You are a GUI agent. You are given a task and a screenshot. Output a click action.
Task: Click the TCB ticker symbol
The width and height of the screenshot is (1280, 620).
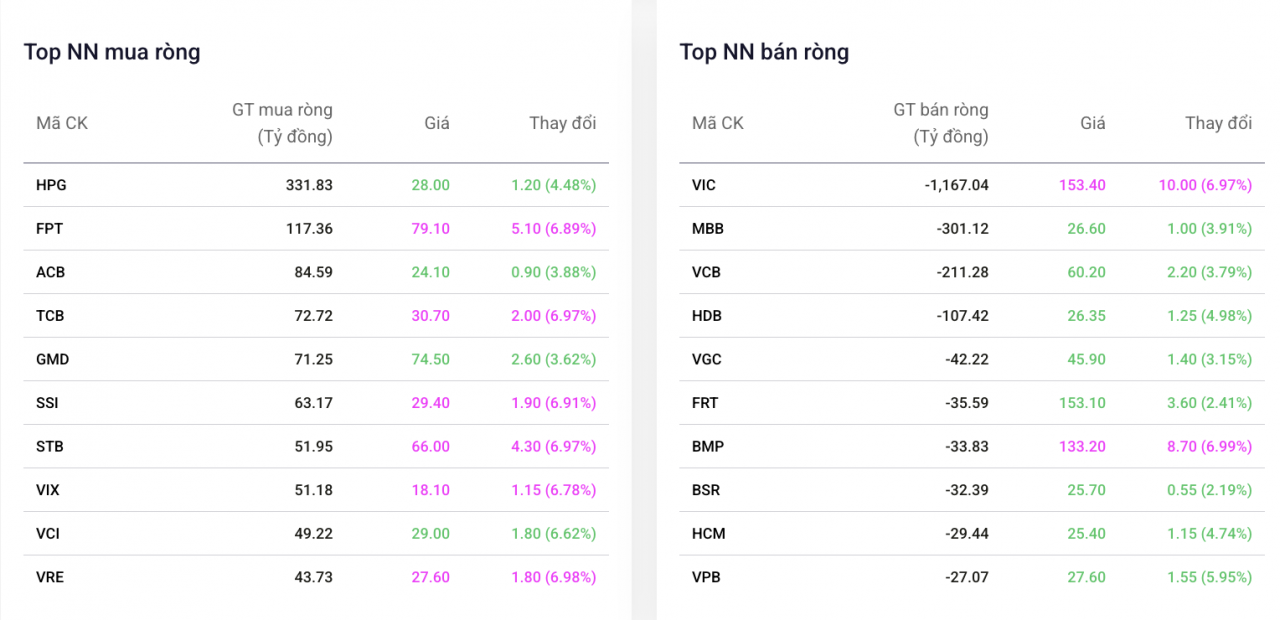tap(50, 316)
